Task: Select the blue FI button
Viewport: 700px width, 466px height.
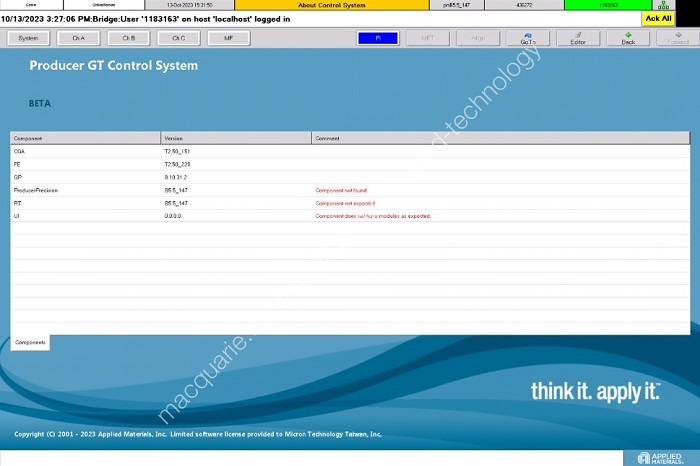Action: click(x=378, y=38)
